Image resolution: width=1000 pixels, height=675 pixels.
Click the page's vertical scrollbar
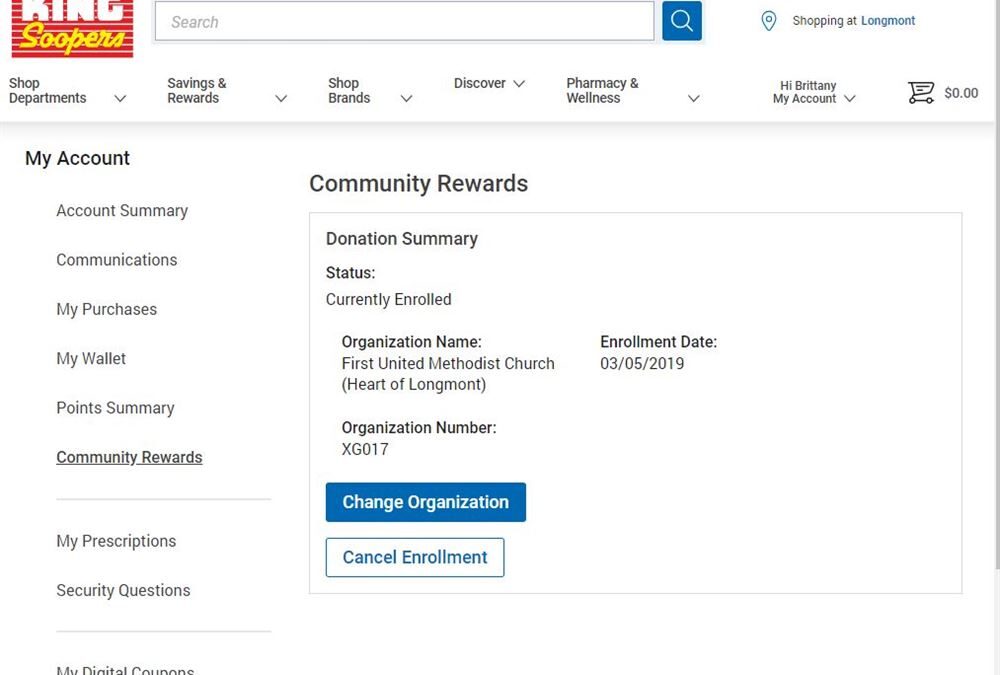pyautogui.click(x=997, y=284)
